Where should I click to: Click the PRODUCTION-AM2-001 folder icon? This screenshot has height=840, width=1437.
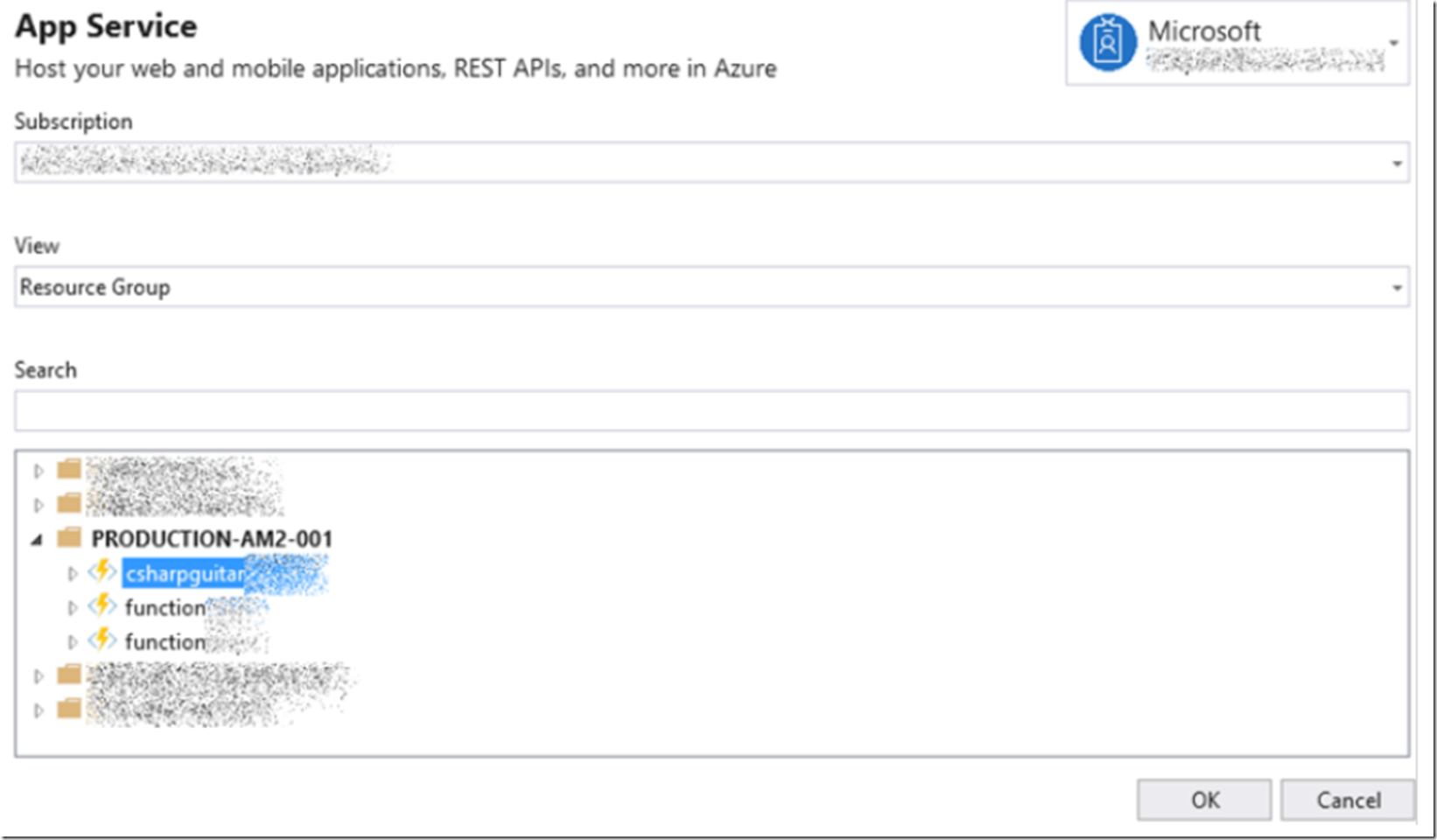69,537
